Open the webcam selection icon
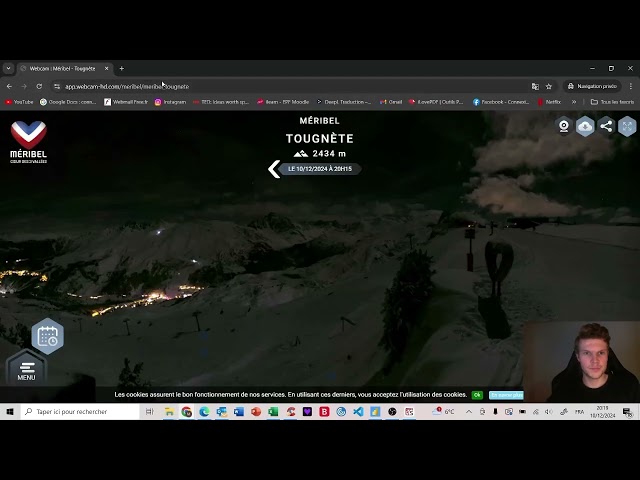 click(564, 126)
